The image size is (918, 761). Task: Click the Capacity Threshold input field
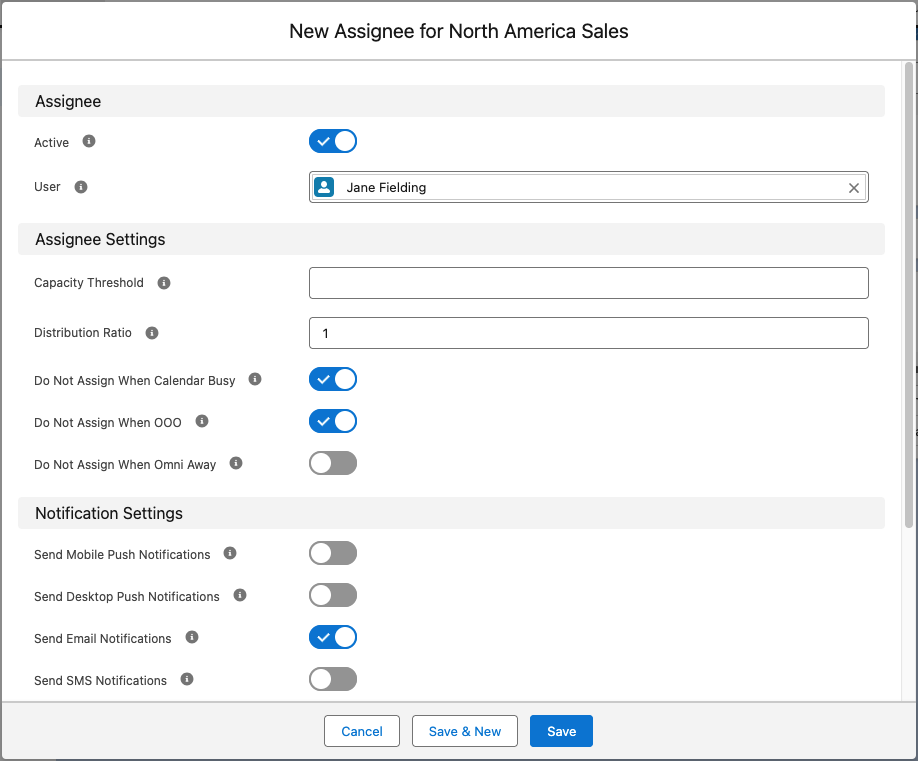click(x=588, y=283)
